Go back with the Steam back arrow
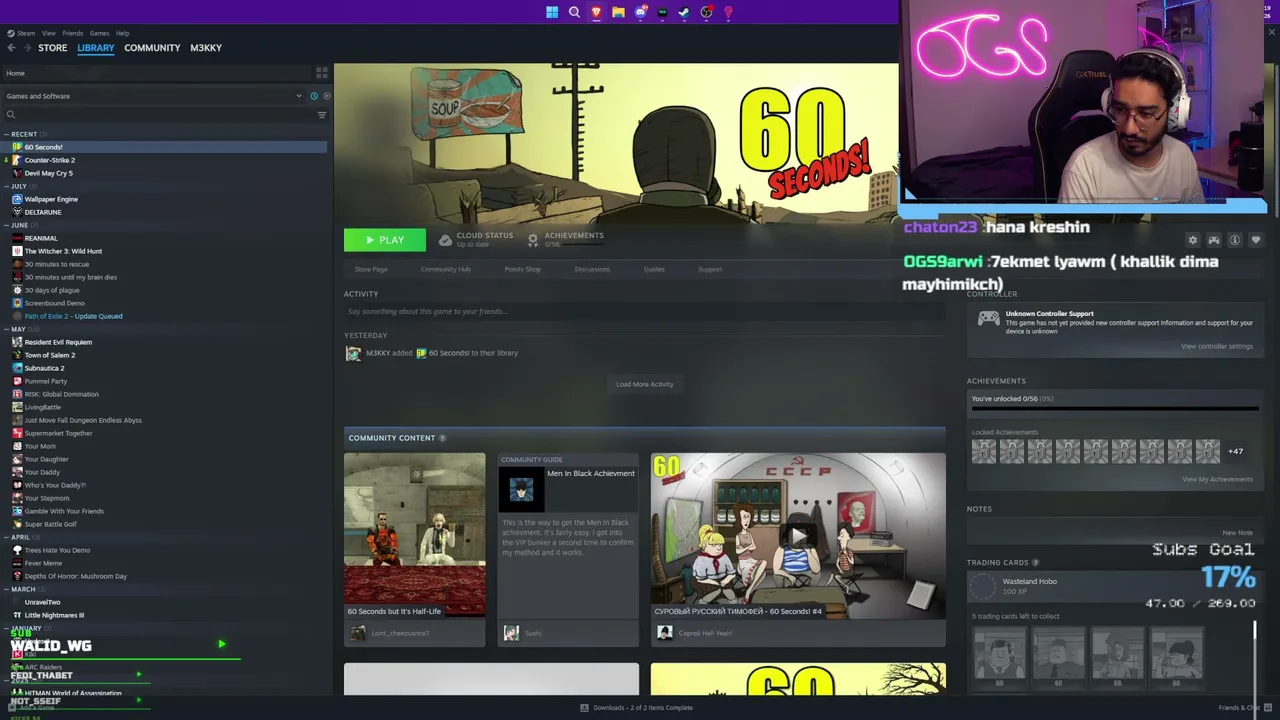Screen dimensions: 1280x720 coord(11,48)
